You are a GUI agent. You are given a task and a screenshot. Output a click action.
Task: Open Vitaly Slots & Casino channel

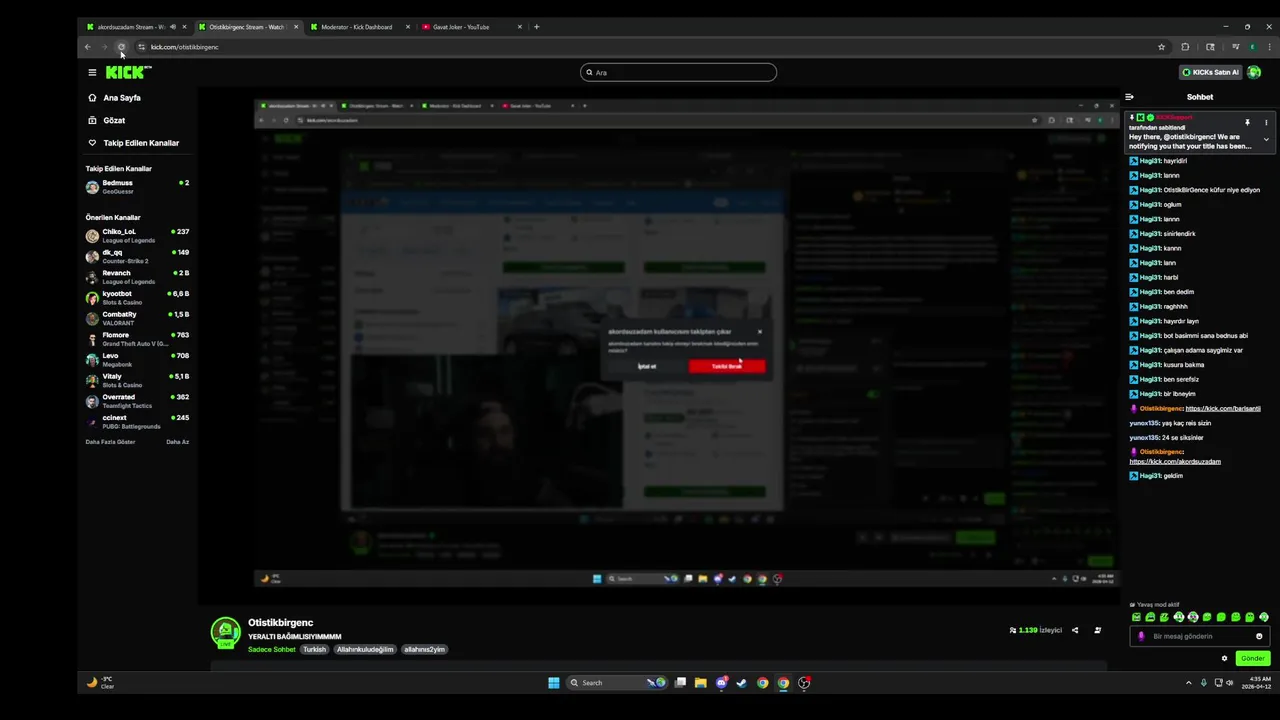point(137,380)
